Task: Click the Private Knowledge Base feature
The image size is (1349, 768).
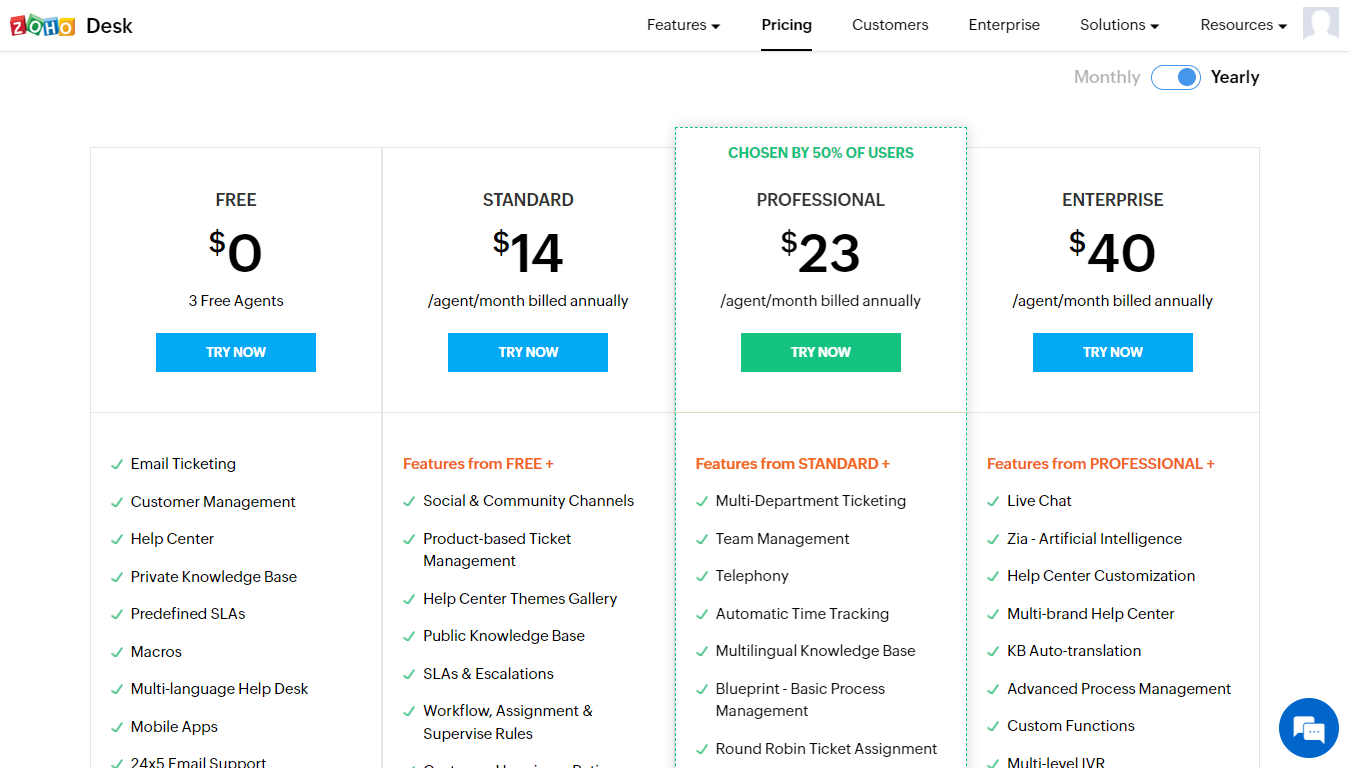Action: [214, 577]
